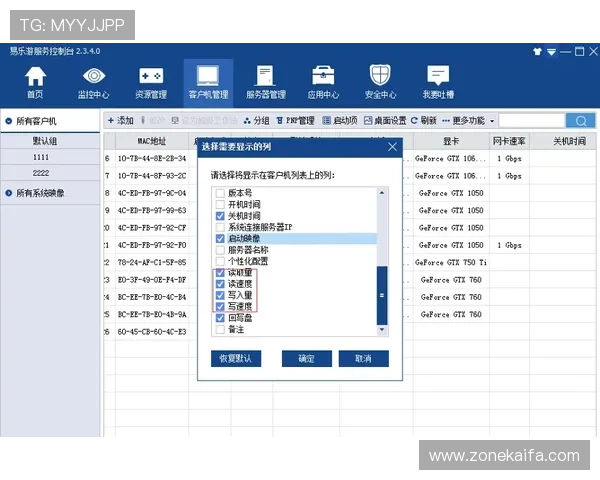This screenshot has width=600, height=480.
Task: Select row with MAC BC-EE-7B-E0-4B-9A
Action: click(x=152, y=315)
